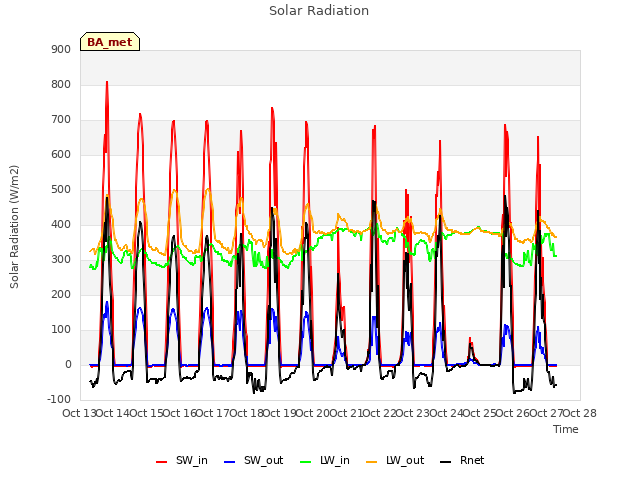Click the blue SW_out legend swatch
Screen dimensions: 640x480
pyautogui.click(x=230, y=462)
